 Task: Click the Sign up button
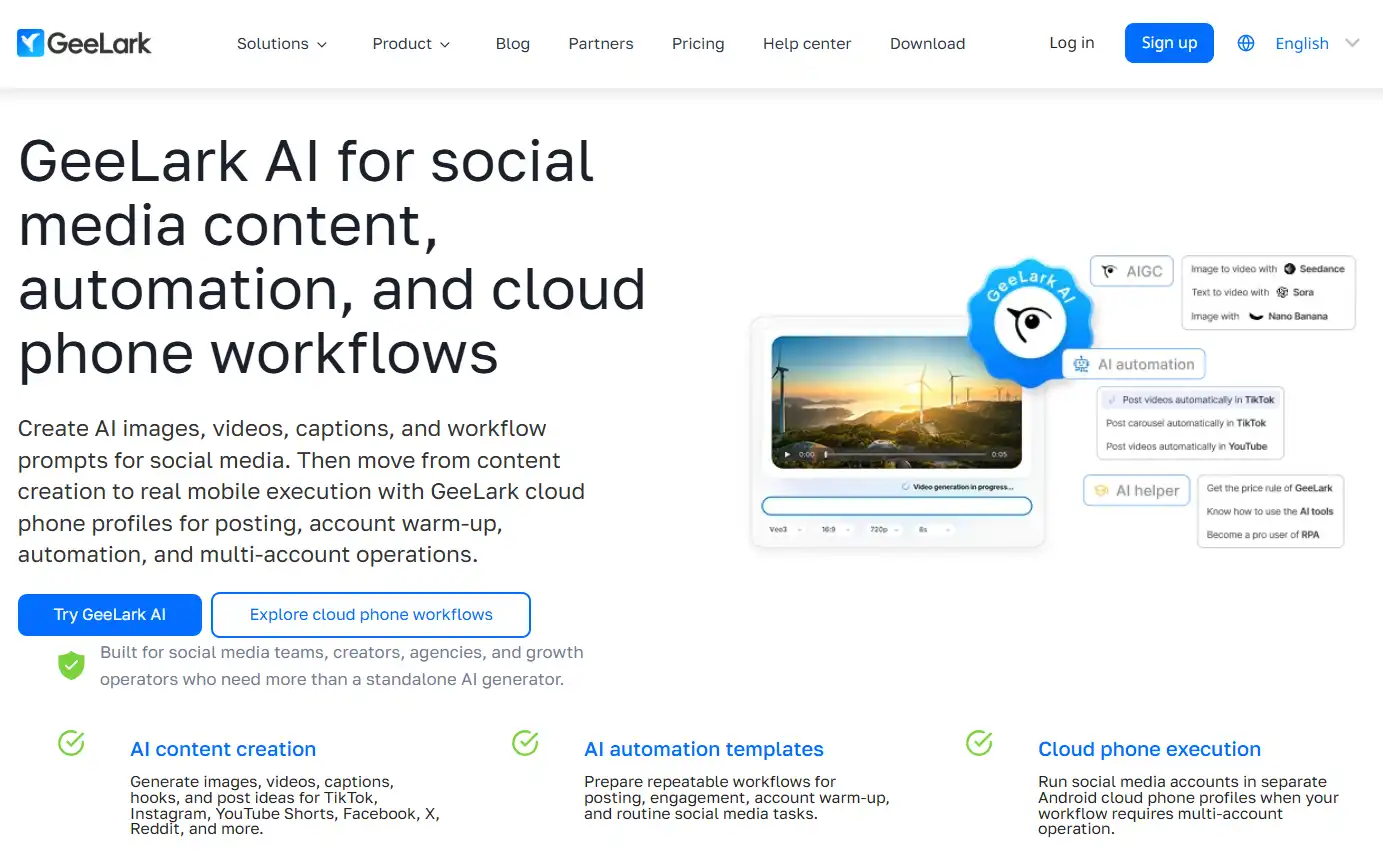[x=1169, y=43]
